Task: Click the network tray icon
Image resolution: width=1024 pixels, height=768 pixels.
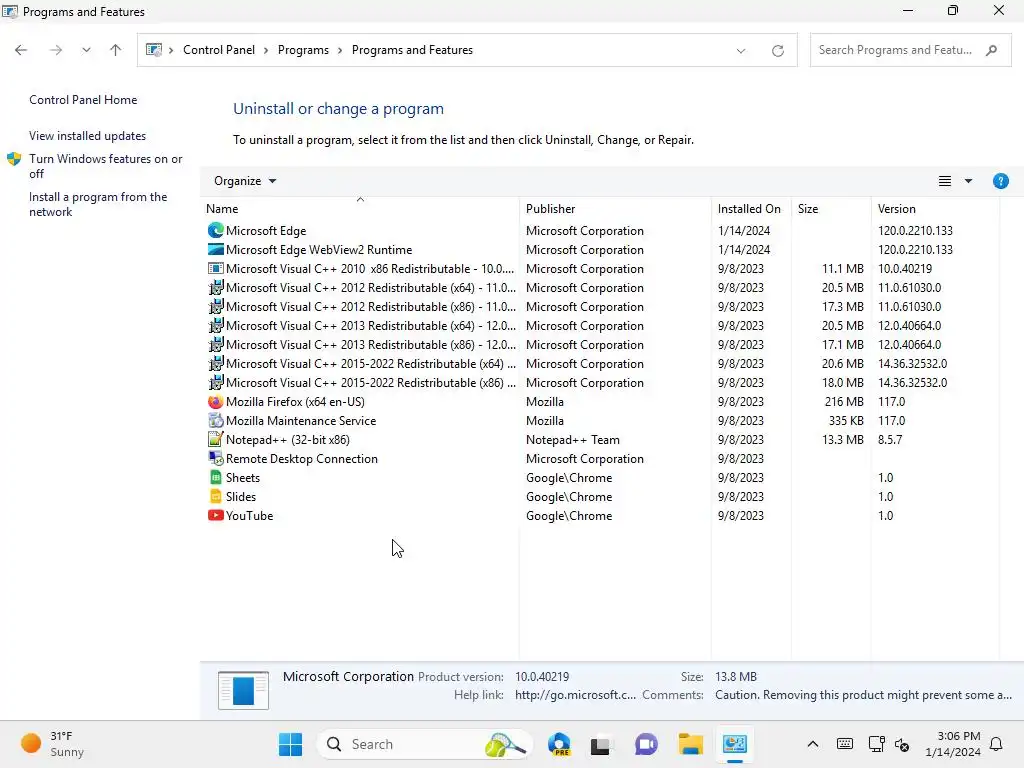Action: click(x=876, y=744)
